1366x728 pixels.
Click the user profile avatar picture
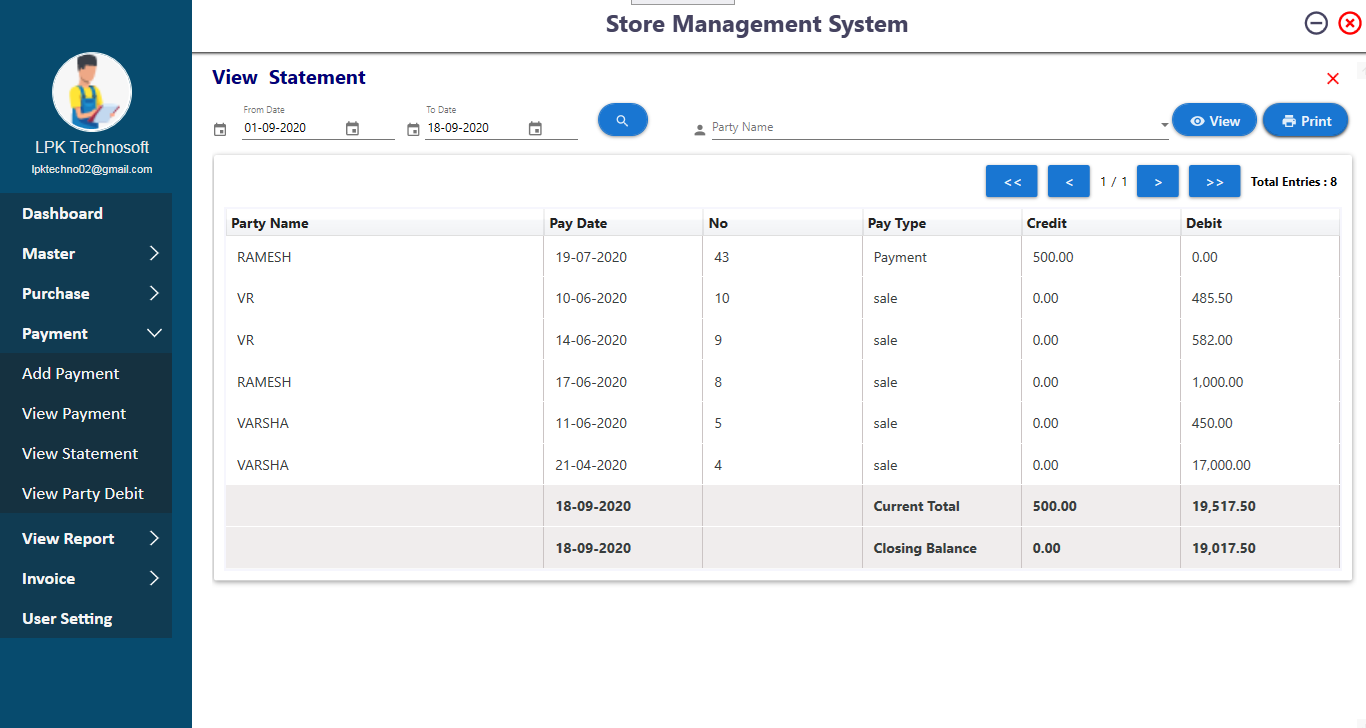pos(92,93)
